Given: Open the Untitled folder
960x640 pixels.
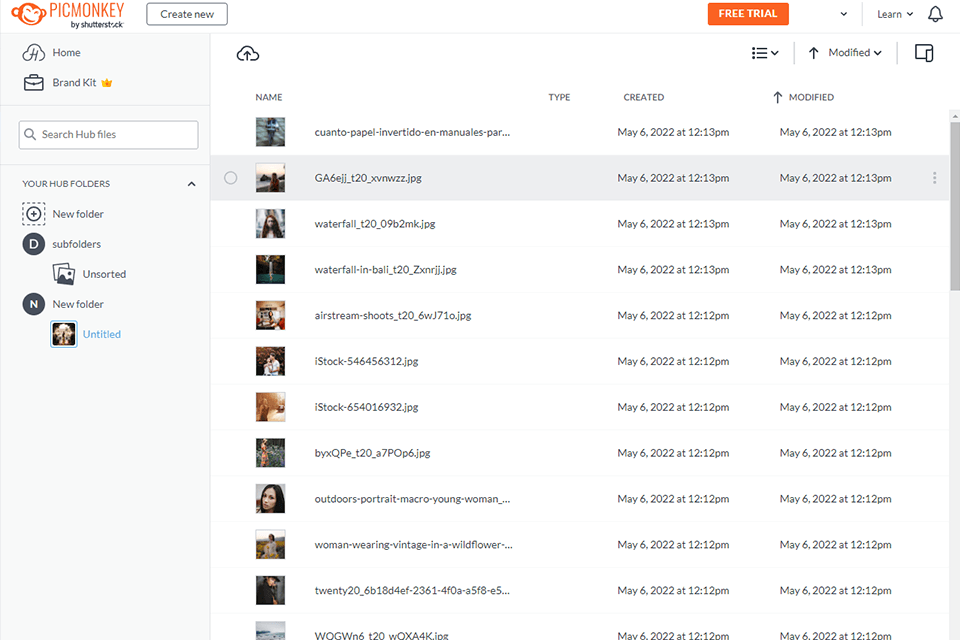Looking at the screenshot, I should (102, 334).
